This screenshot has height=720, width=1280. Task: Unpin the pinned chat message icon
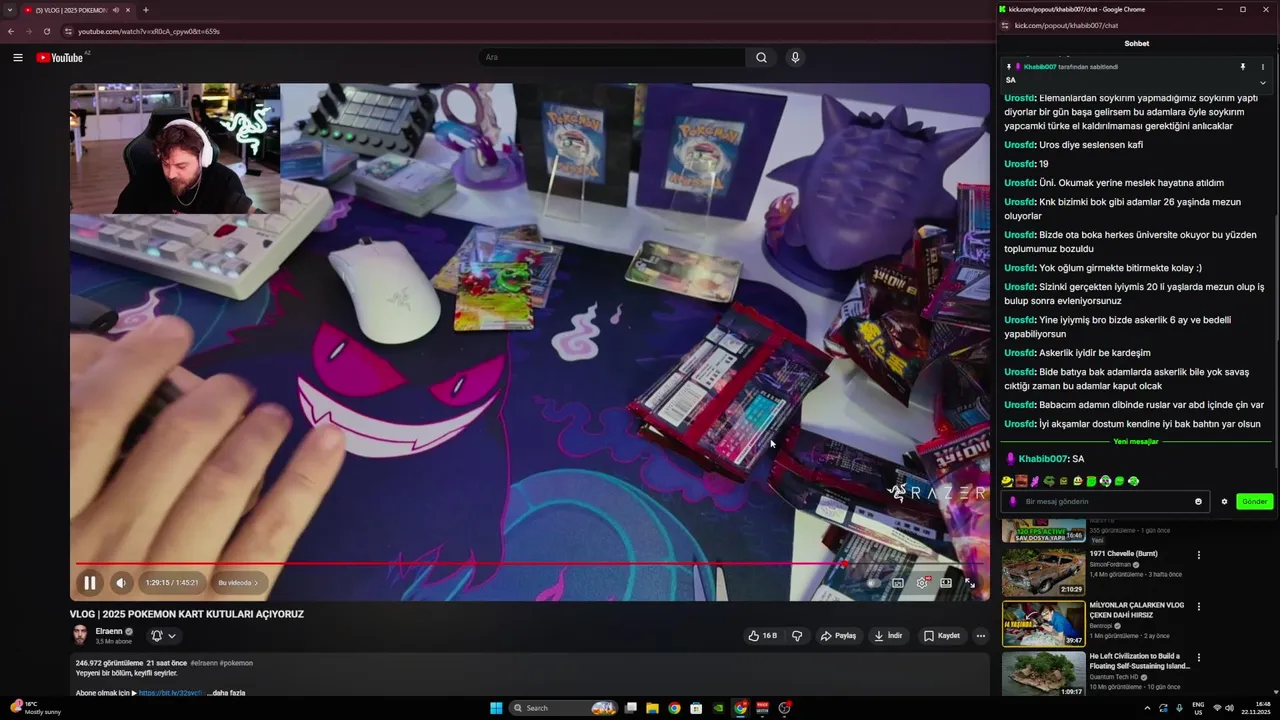1243,67
